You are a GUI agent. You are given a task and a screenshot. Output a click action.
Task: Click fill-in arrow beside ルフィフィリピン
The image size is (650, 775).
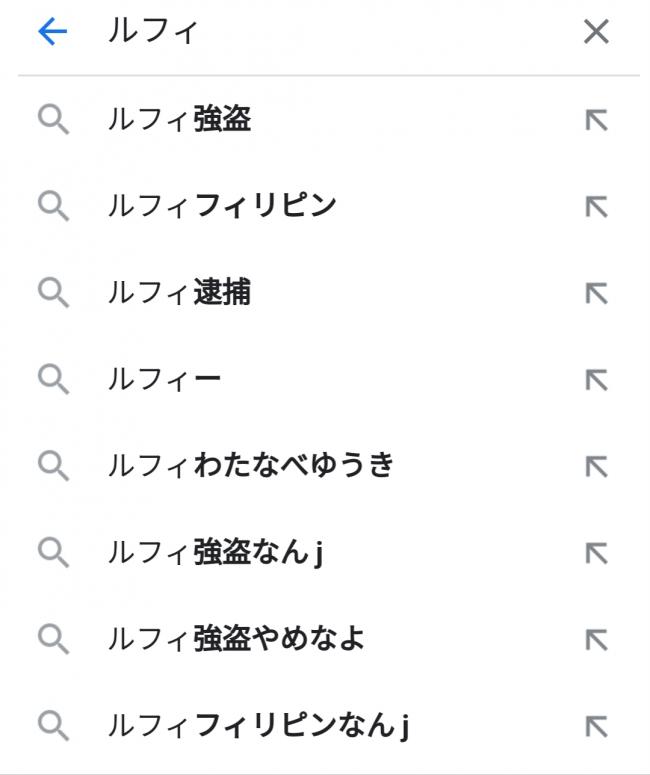pyautogui.click(x=597, y=207)
